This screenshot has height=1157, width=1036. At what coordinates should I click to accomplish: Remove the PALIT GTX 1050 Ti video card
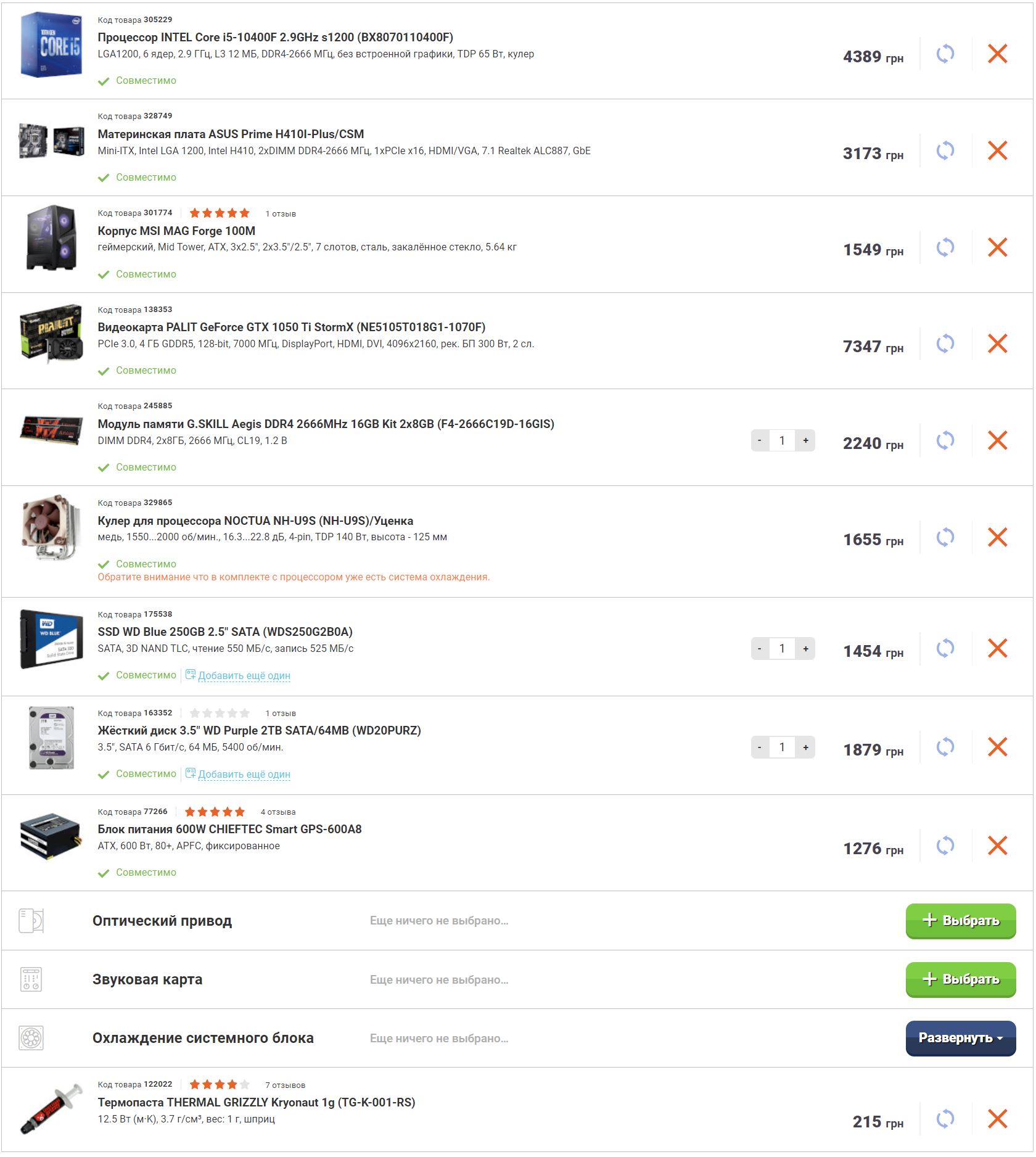tap(997, 344)
